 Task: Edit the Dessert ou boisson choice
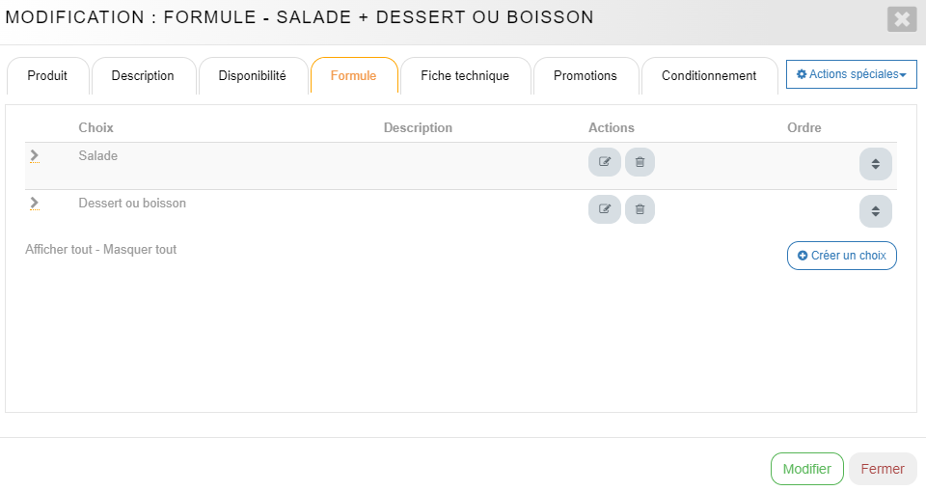pyautogui.click(x=604, y=209)
